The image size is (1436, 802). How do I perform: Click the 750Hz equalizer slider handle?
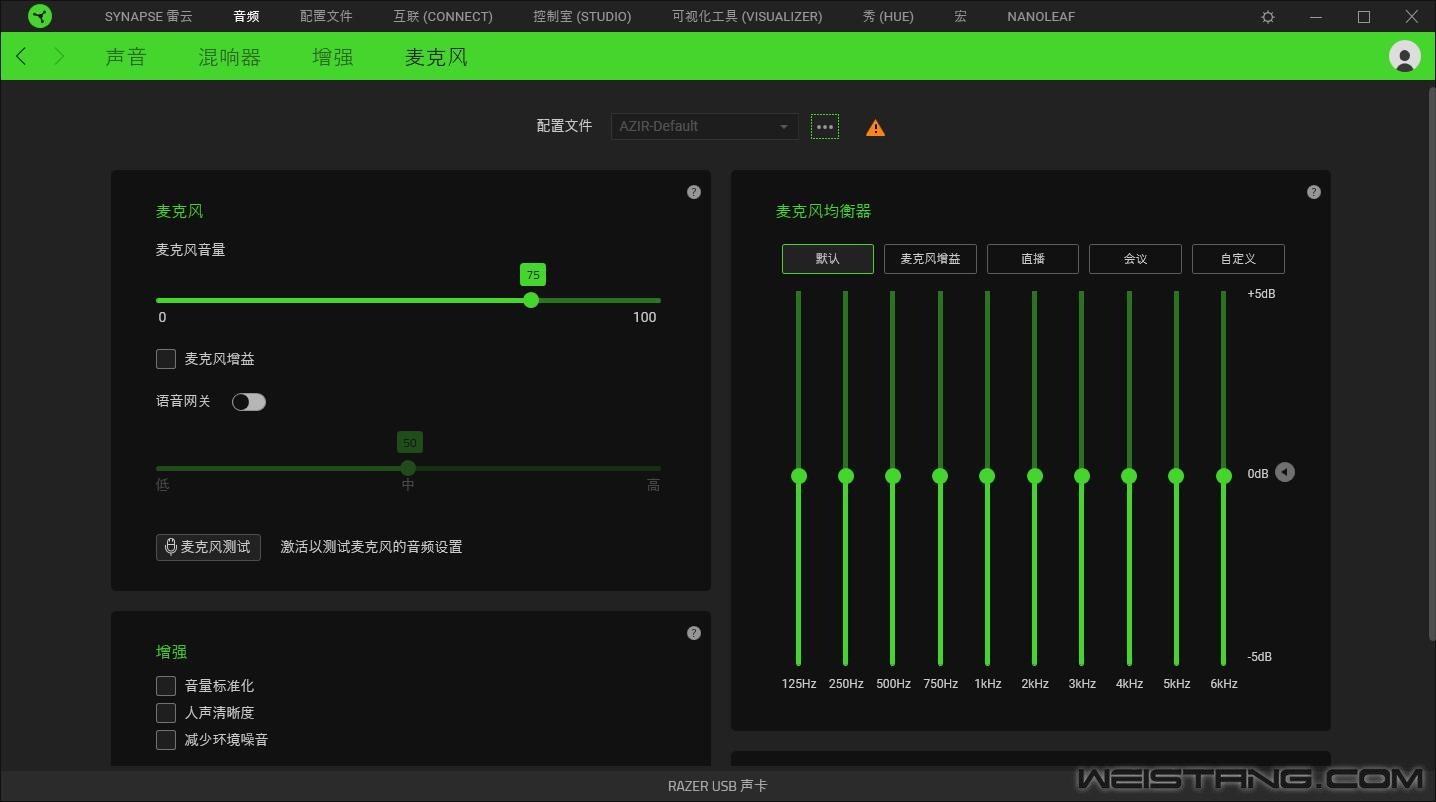pyautogui.click(x=940, y=476)
